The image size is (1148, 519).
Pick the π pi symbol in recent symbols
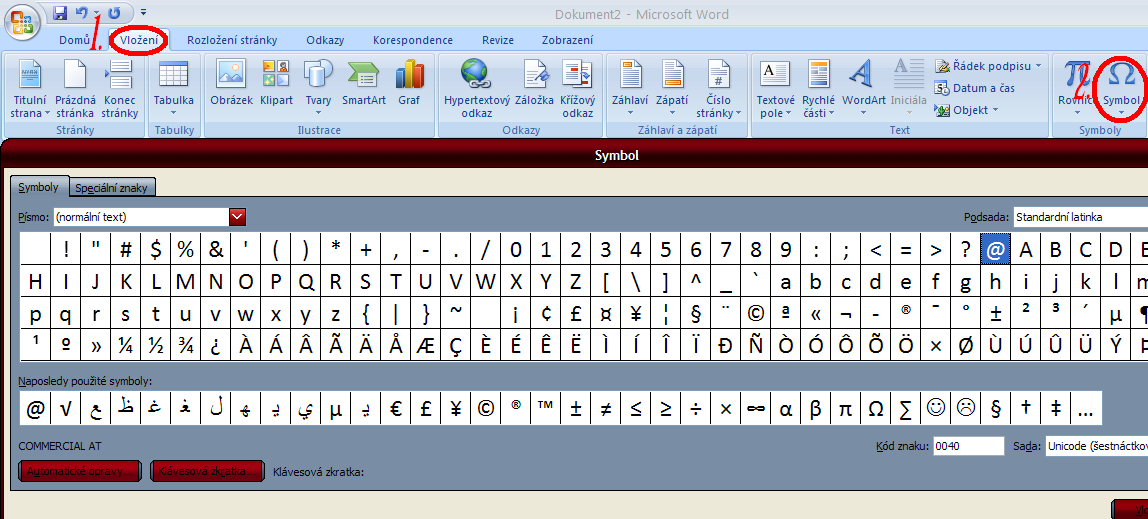[846, 409]
